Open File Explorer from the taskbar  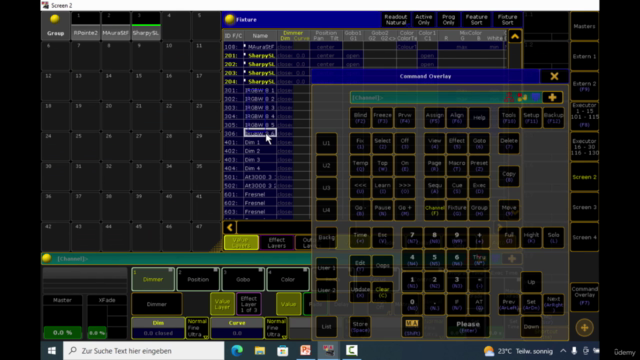coord(260,351)
